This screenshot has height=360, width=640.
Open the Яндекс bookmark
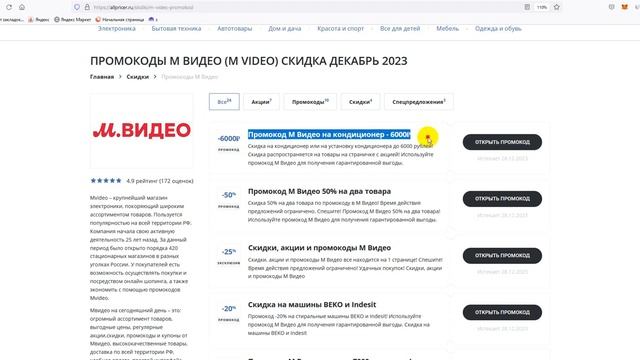tap(39, 20)
